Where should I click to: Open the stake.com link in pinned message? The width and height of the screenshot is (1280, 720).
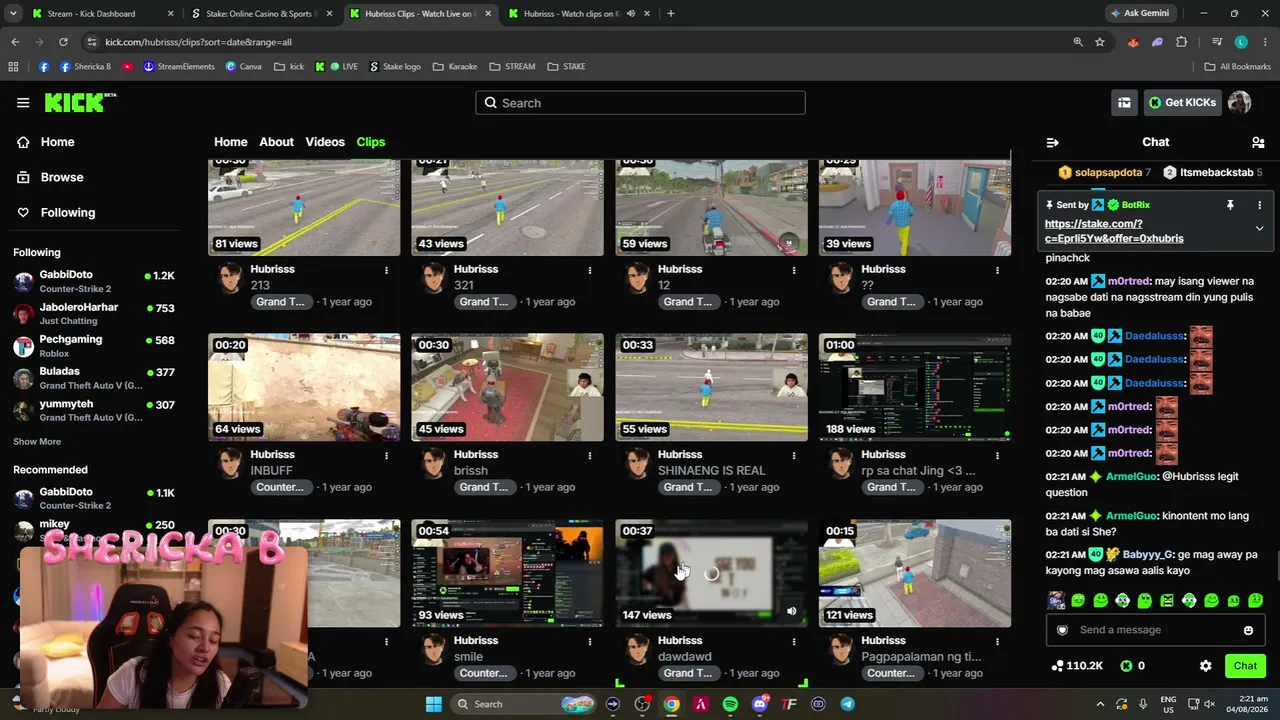coord(1114,231)
